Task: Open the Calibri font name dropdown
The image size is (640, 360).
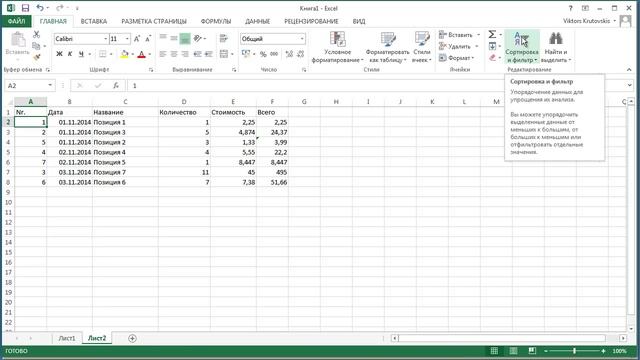Action: click(x=106, y=39)
